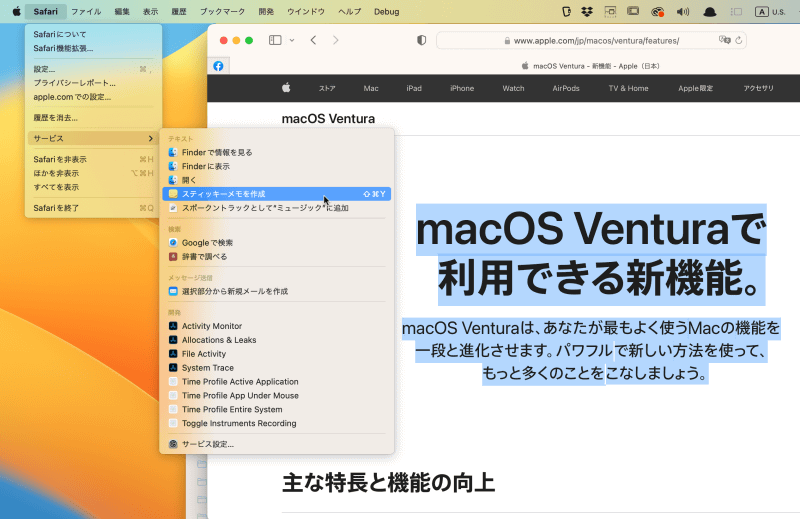The image size is (800, 519).
Task: Choose 履歴を消去... menu item
Action: pos(93,117)
